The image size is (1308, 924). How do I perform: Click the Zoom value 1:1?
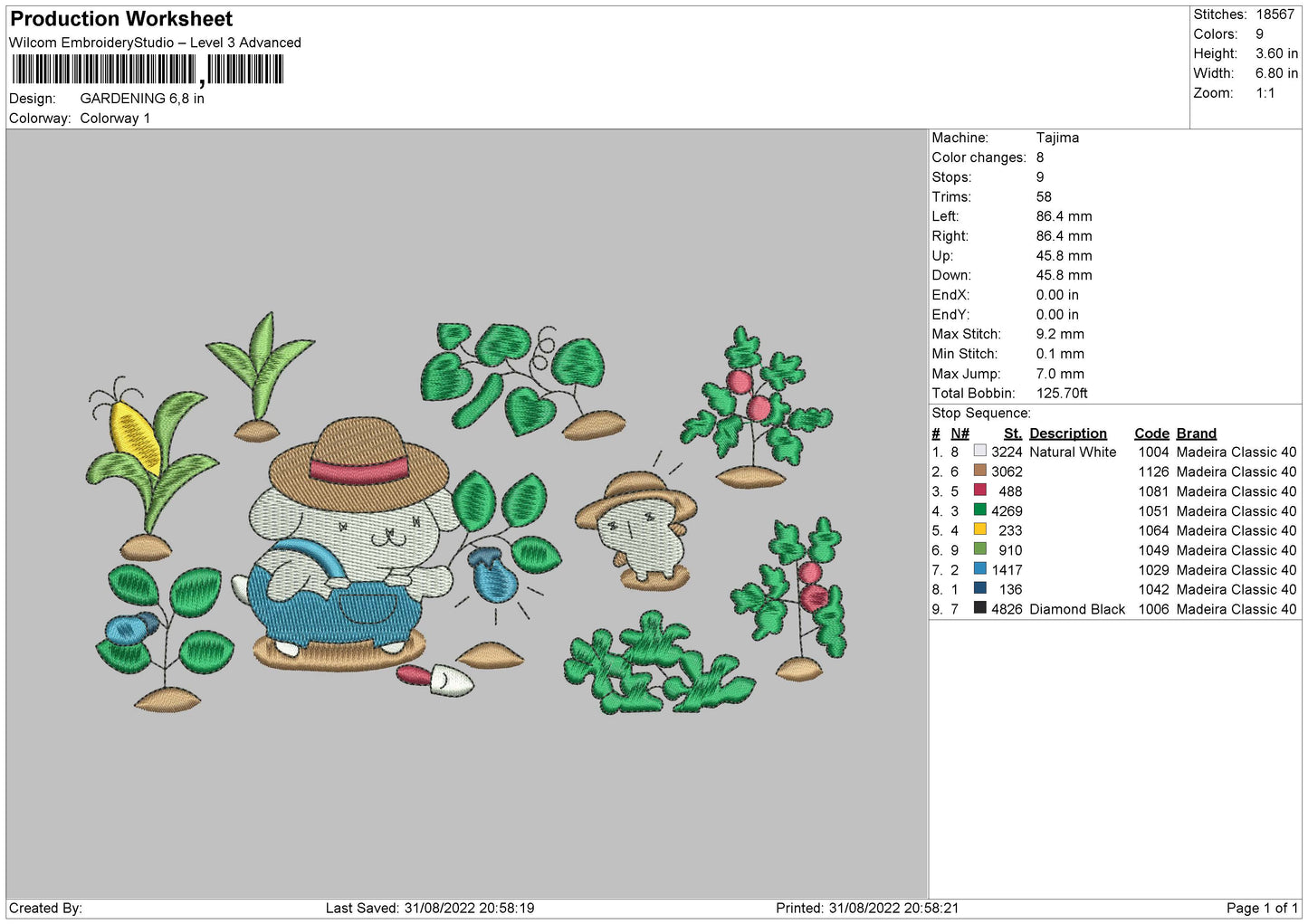click(1265, 93)
